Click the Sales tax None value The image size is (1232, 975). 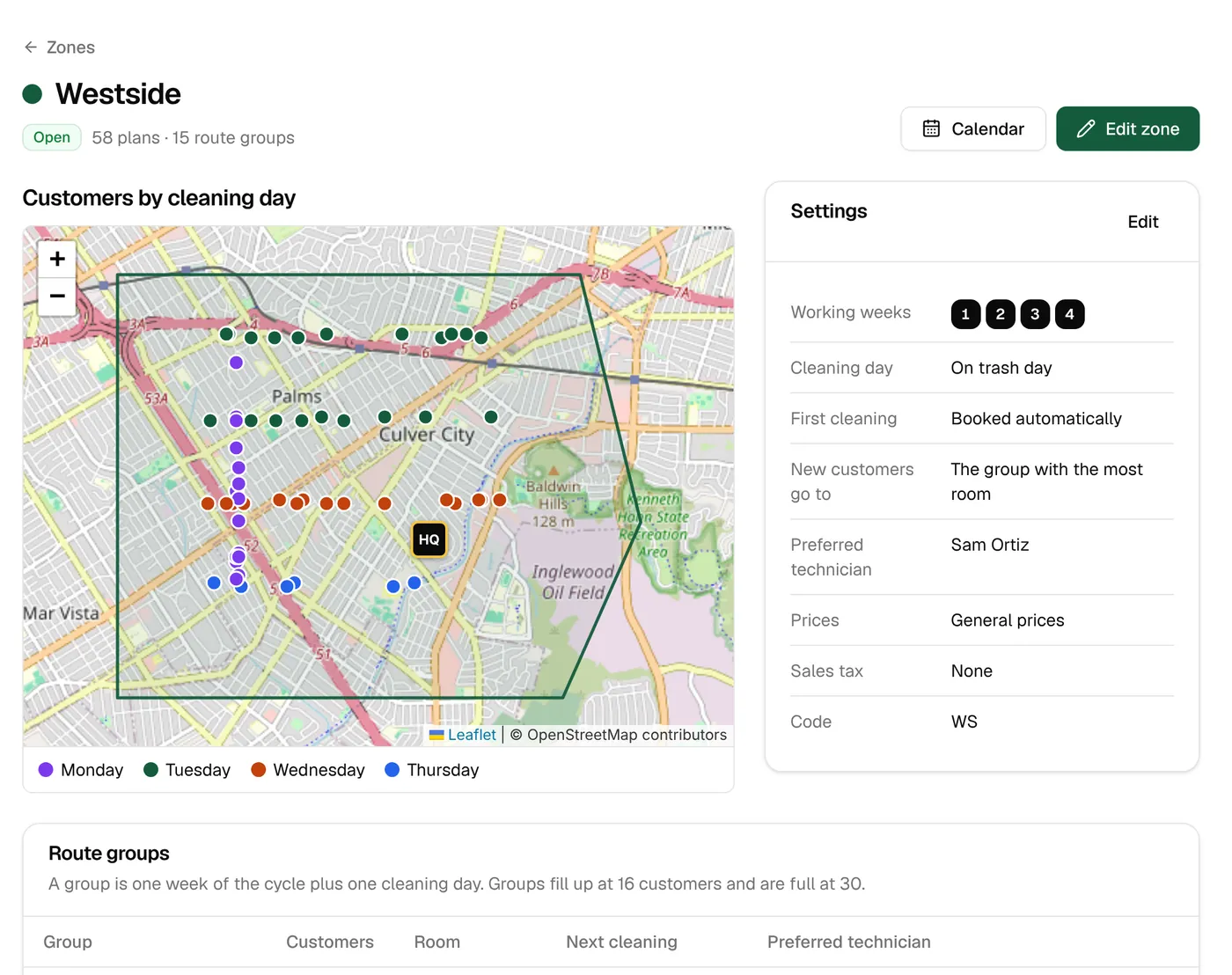click(972, 671)
